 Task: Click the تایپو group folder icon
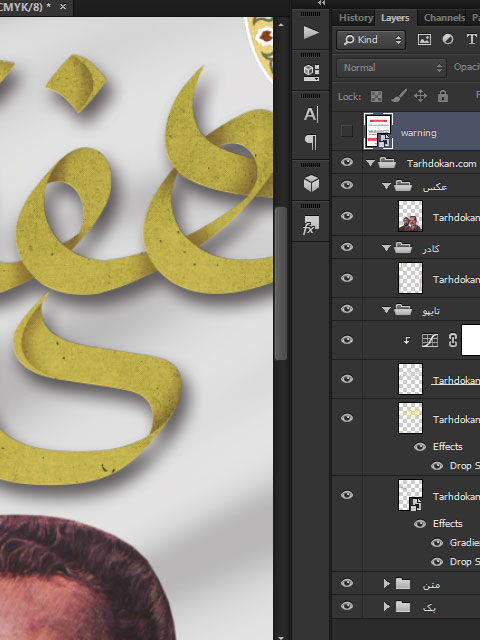coord(403,310)
